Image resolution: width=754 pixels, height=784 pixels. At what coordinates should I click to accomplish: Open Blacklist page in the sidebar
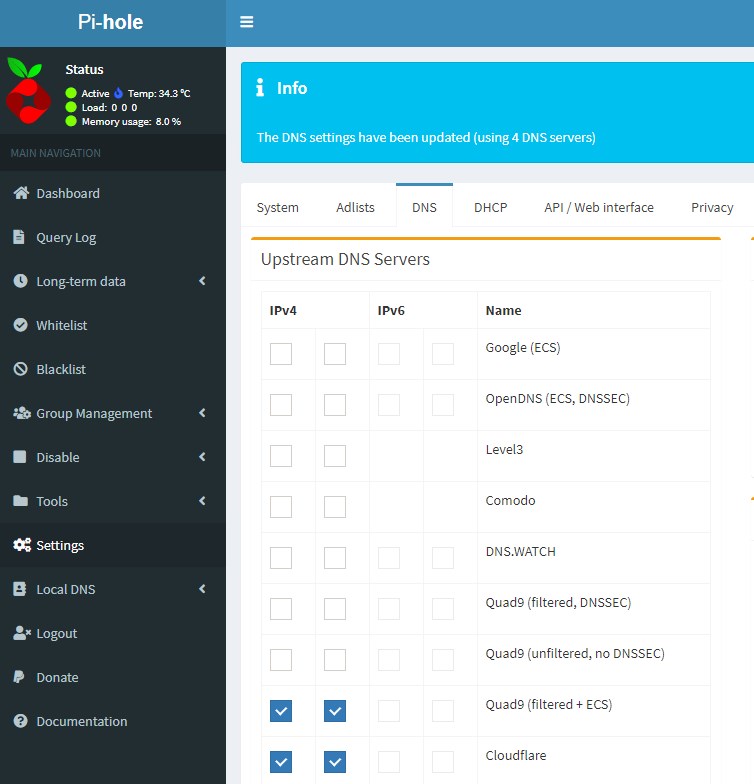[113, 369]
